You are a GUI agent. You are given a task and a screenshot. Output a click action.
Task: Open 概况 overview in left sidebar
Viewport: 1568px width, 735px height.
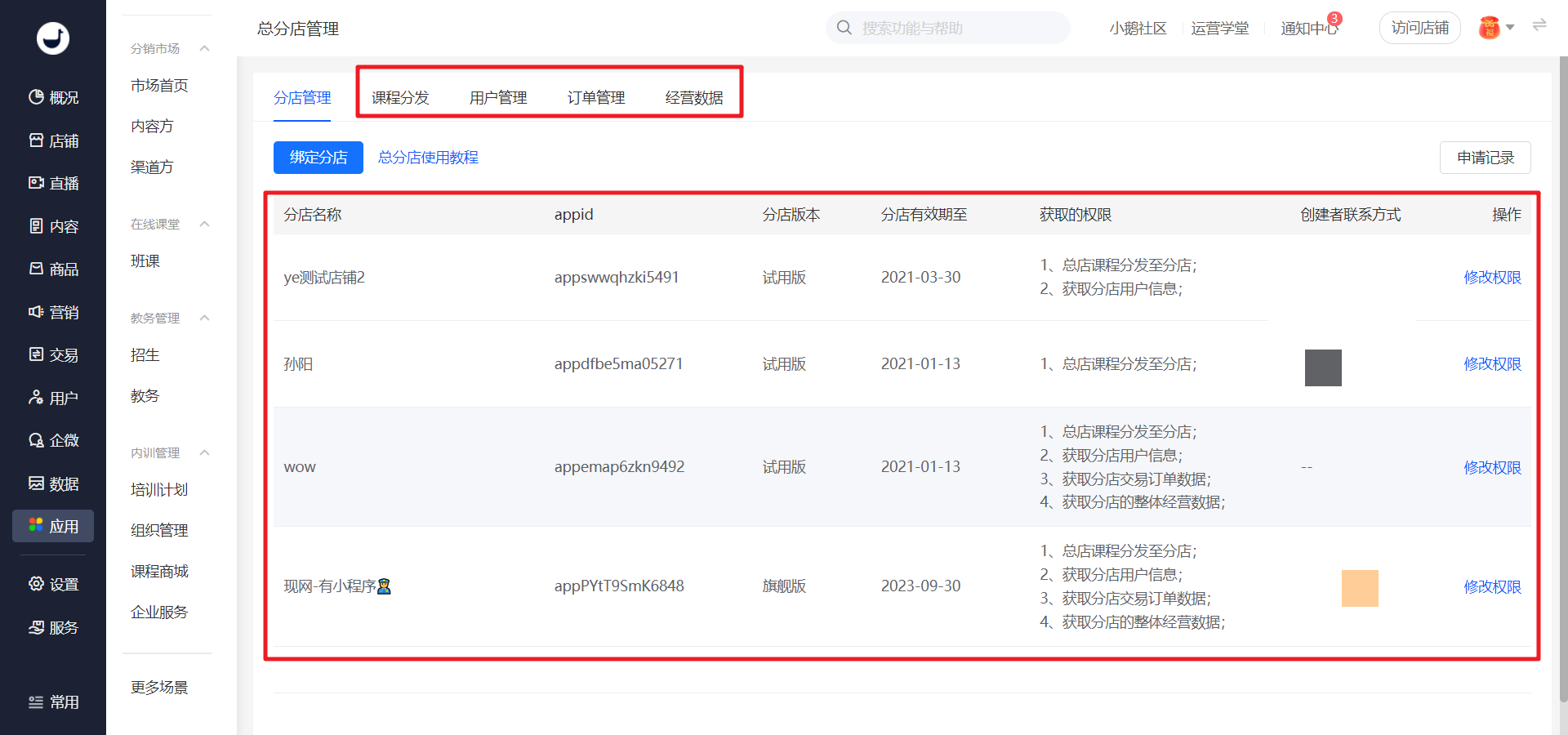[53, 97]
